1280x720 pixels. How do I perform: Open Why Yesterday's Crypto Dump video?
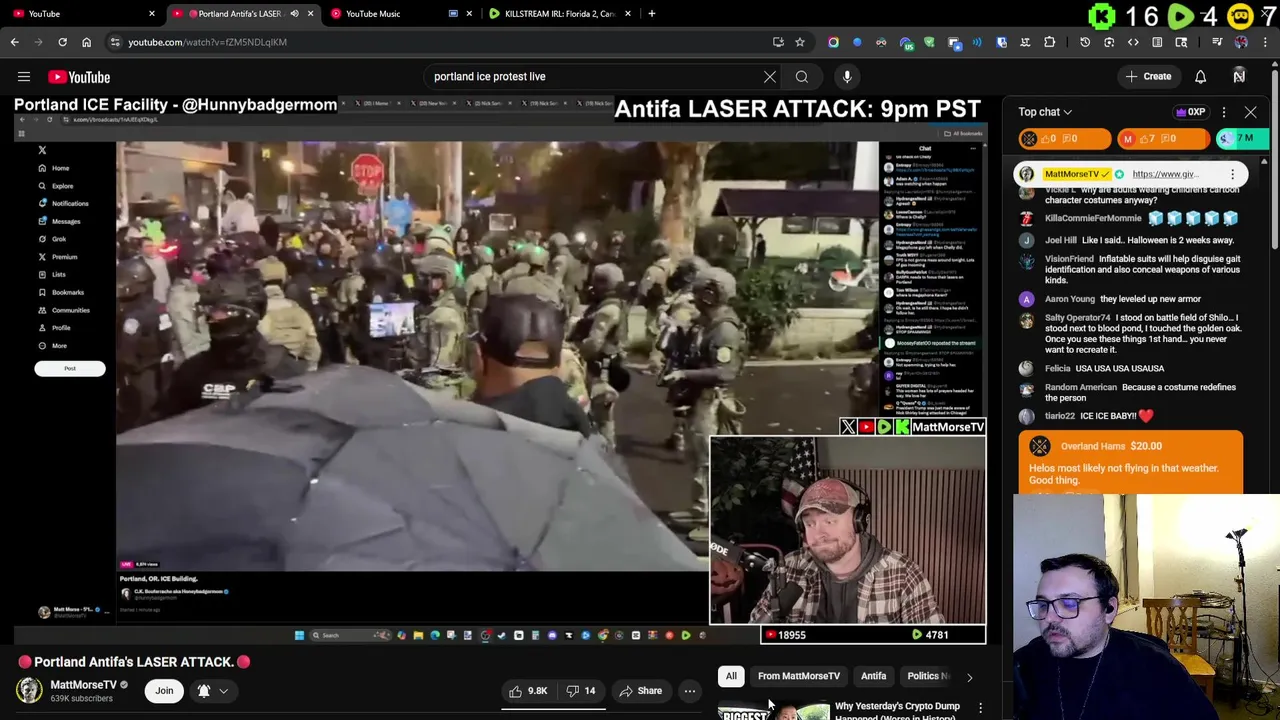897,710
